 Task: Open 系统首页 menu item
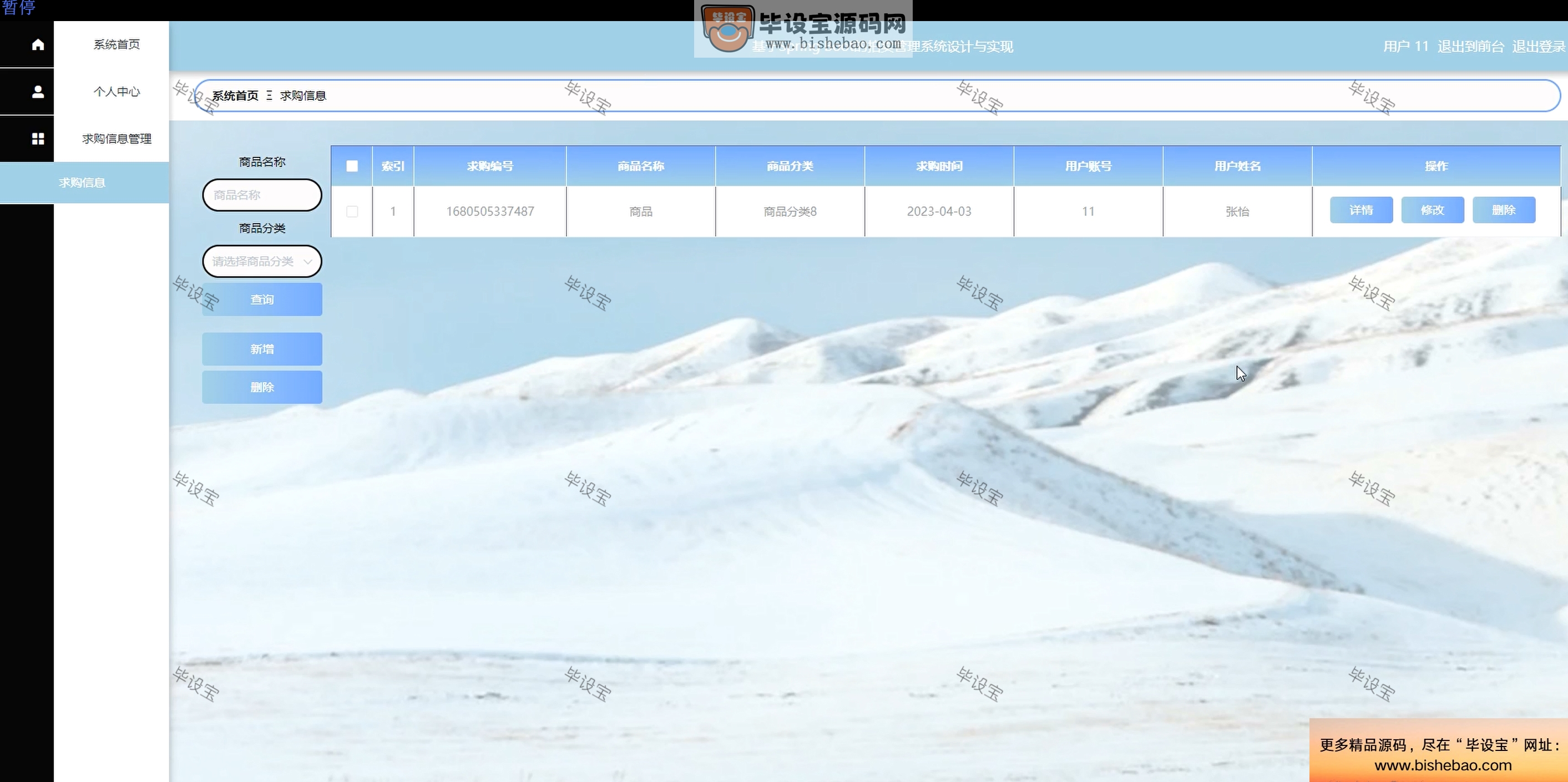[117, 44]
